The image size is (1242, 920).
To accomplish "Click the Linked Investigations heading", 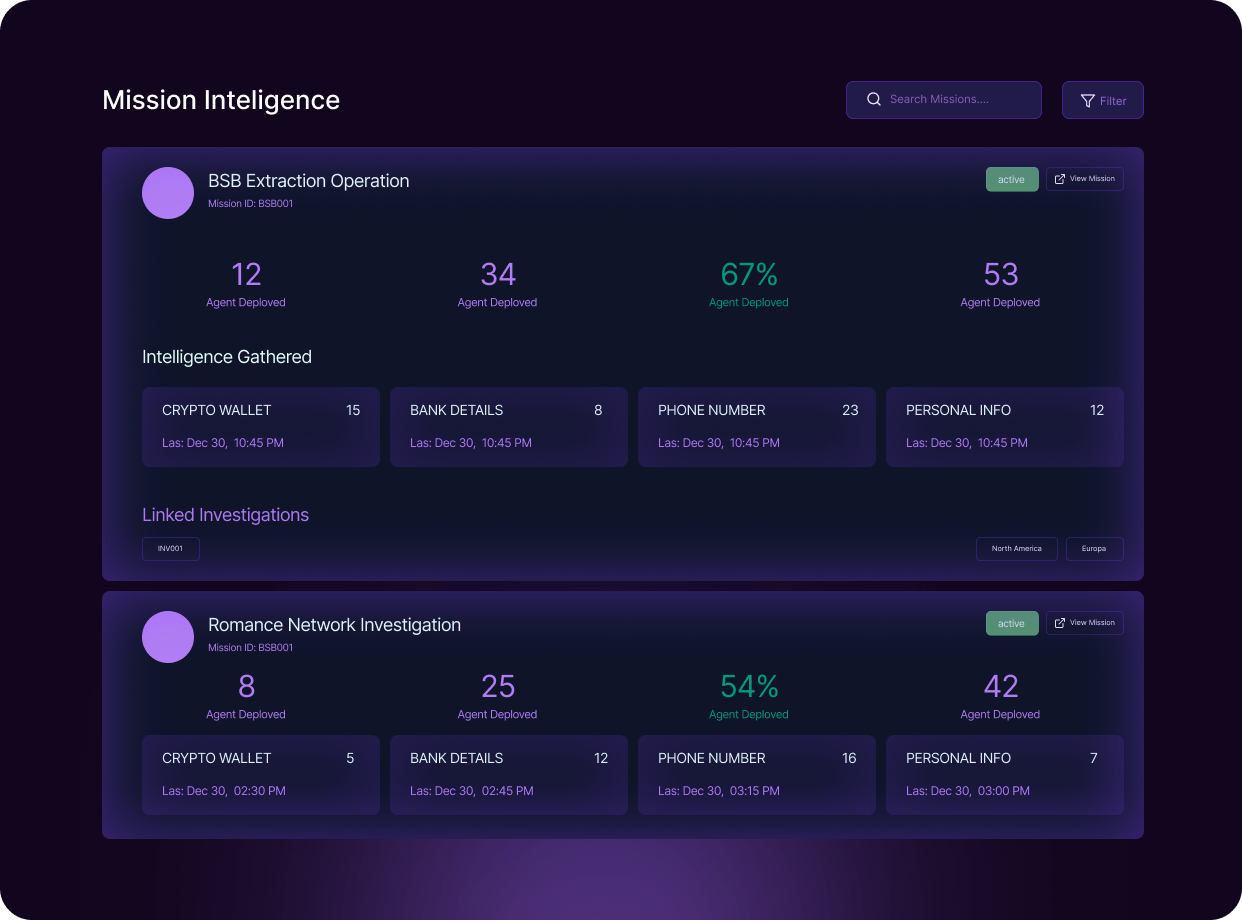I will (x=226, y=515).
